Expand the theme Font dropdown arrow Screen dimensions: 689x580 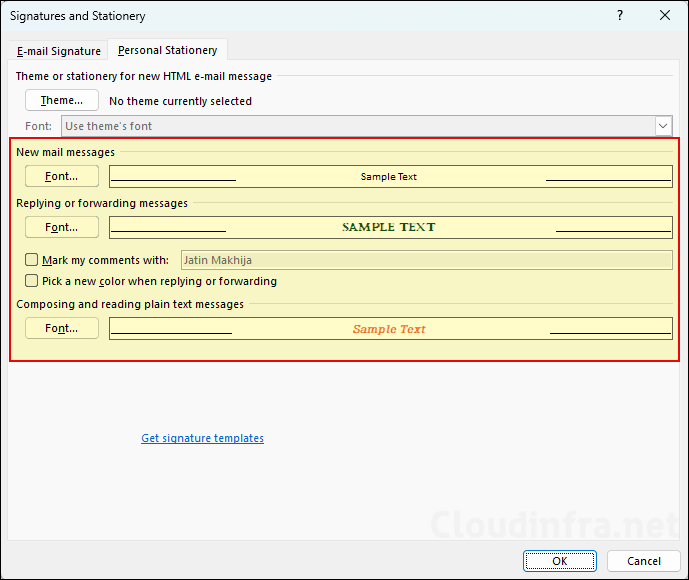[x=663, y=126]
